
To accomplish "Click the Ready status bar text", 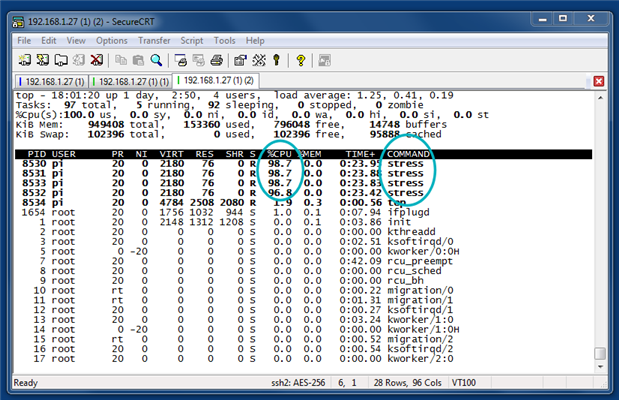I will (x=26, y=383).
